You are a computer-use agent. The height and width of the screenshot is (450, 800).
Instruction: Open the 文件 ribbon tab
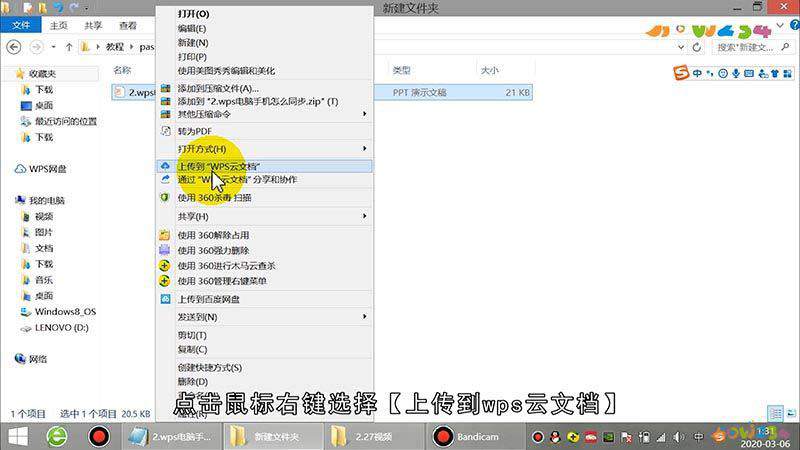tap(20, 25)
